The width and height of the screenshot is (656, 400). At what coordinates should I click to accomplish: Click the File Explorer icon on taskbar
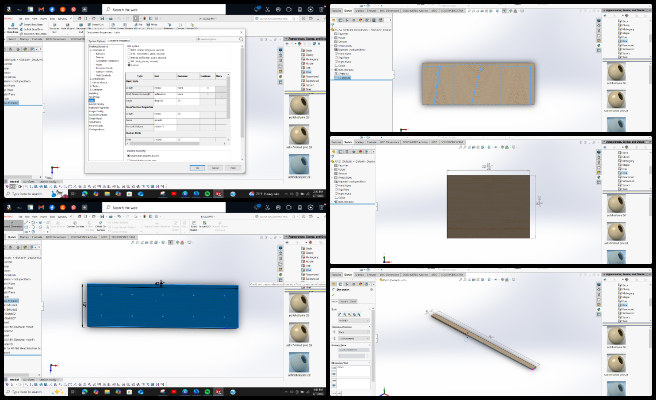coord(107,194)
